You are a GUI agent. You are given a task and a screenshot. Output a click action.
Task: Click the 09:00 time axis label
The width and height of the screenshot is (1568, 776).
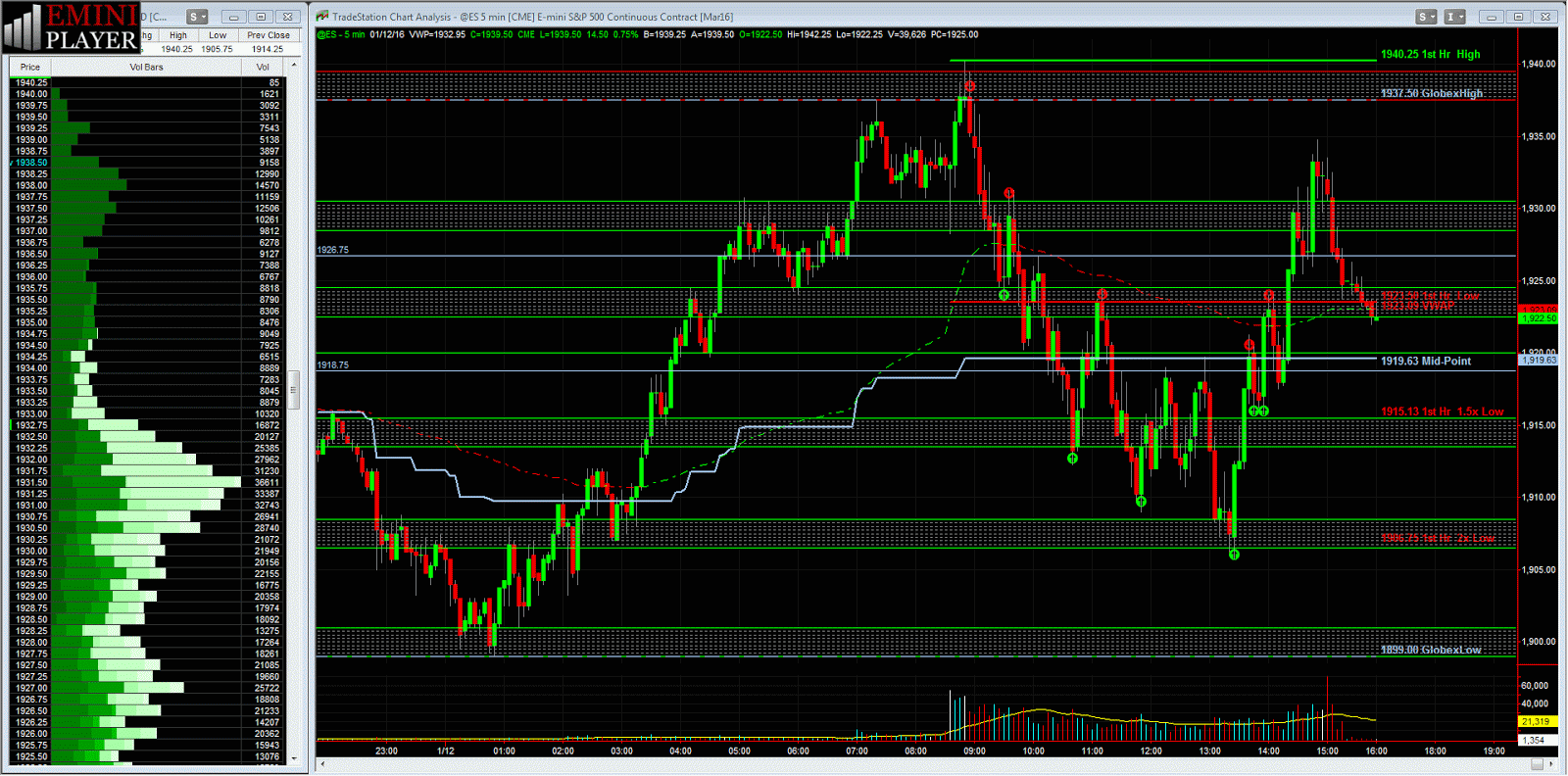click(x=974, y=752)
